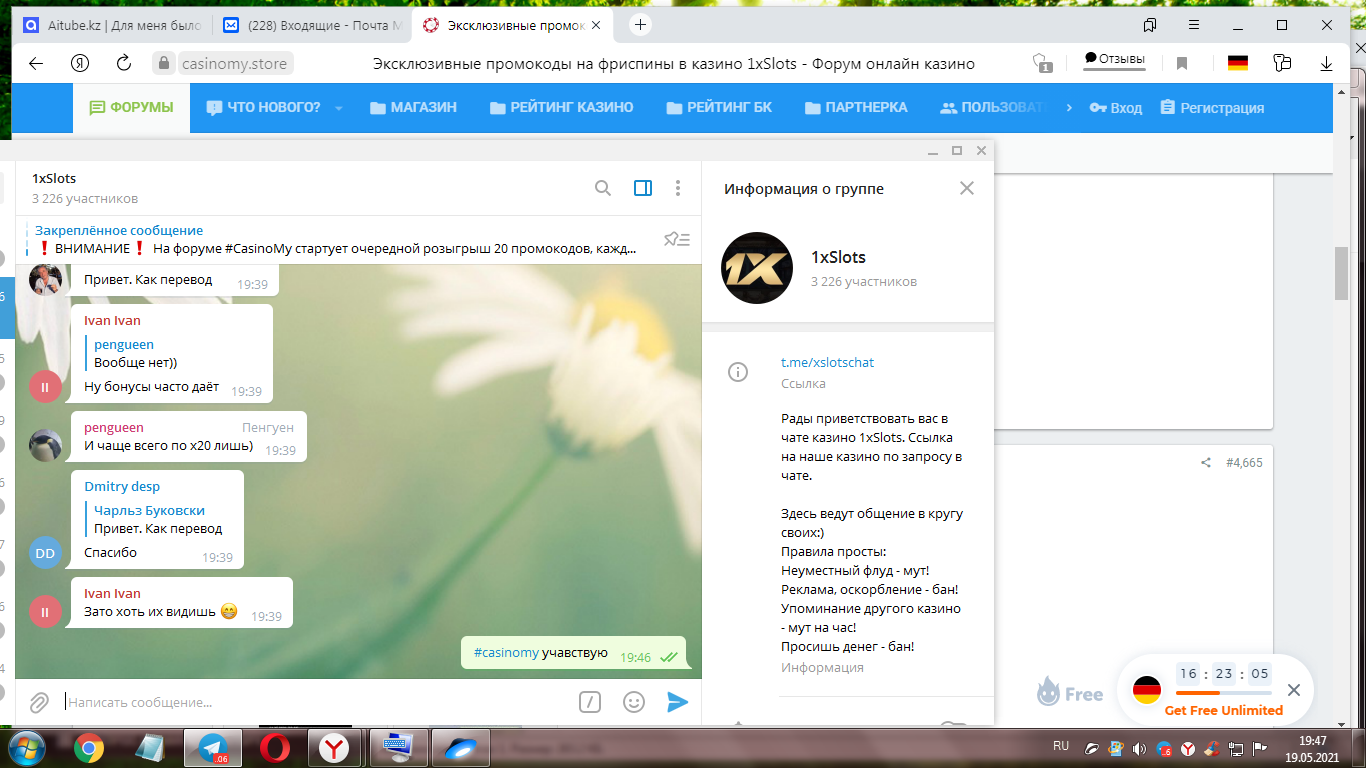Click the casinomy.store address bar
This screenshot has width=1366, height=768.
click(234, 64)
